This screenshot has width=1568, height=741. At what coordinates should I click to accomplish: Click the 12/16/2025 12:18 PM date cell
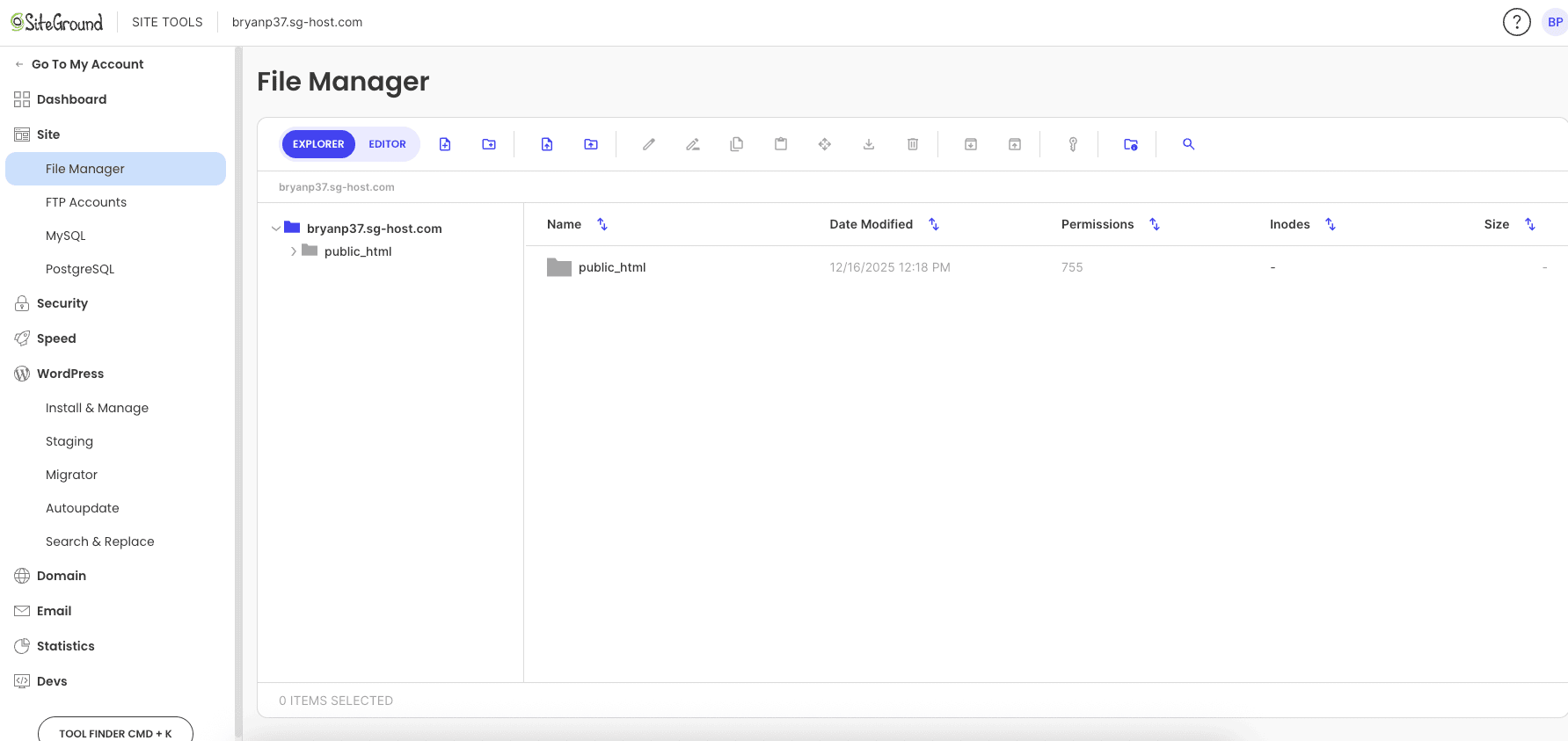pos(890,267)
